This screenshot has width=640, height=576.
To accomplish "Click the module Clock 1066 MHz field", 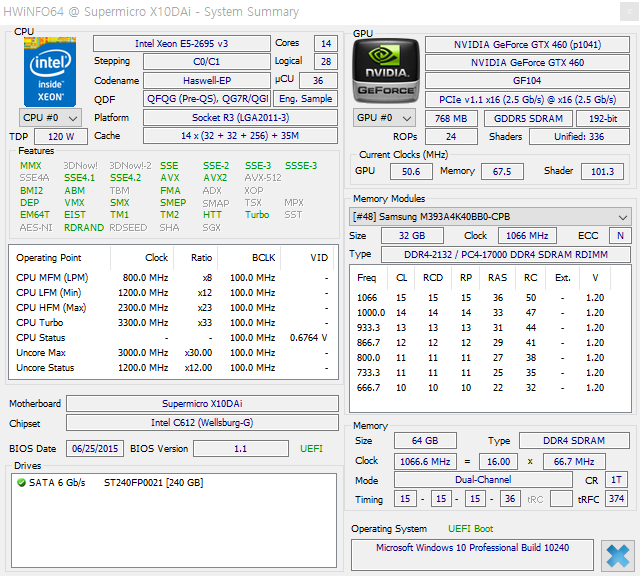I will [527, 236].
